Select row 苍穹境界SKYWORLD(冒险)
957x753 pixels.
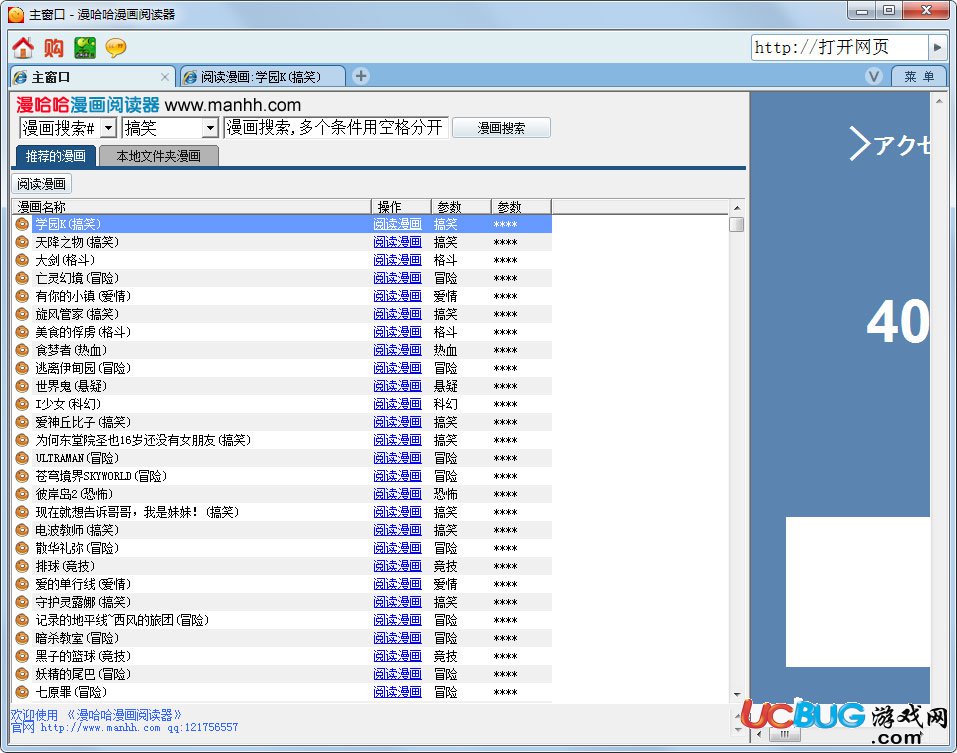click(282, 476)
